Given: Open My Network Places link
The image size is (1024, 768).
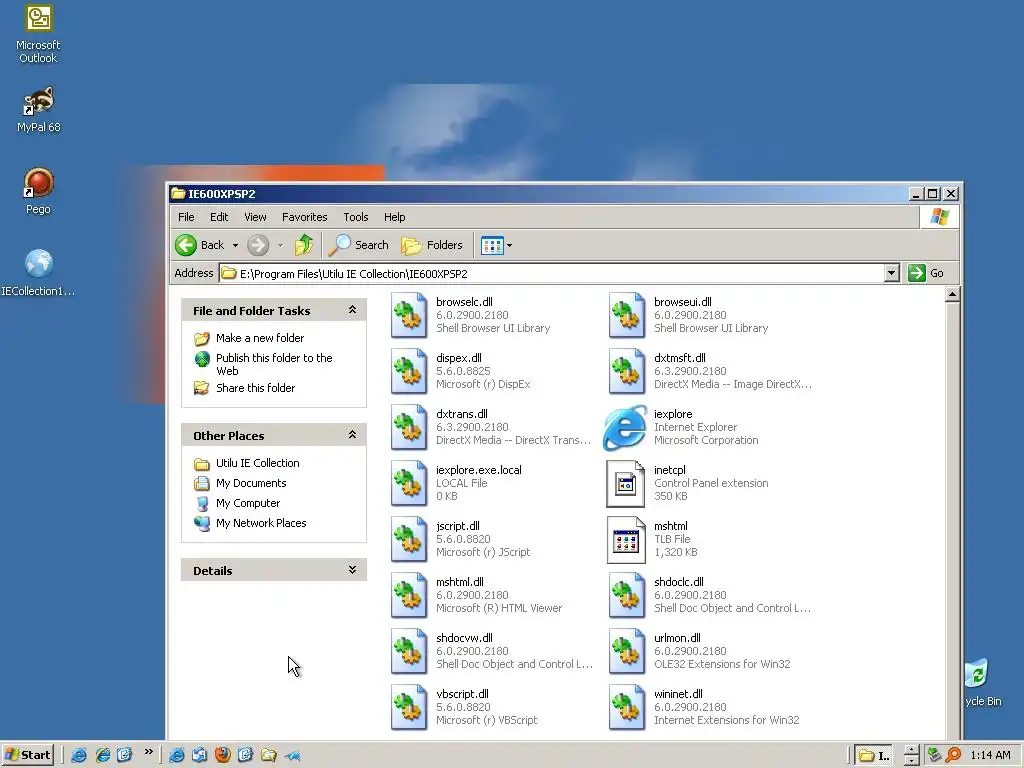Looking at the screenshot, I should tap(261, 523).
